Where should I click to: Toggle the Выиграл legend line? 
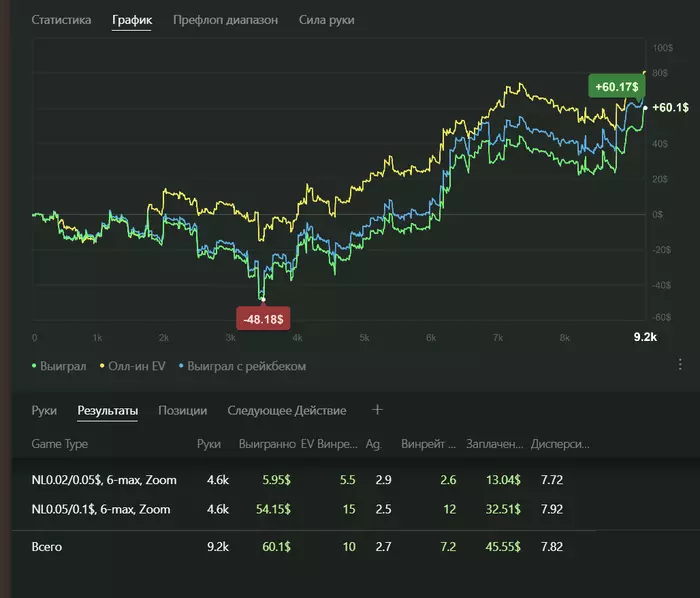click(x=59, y=366)
